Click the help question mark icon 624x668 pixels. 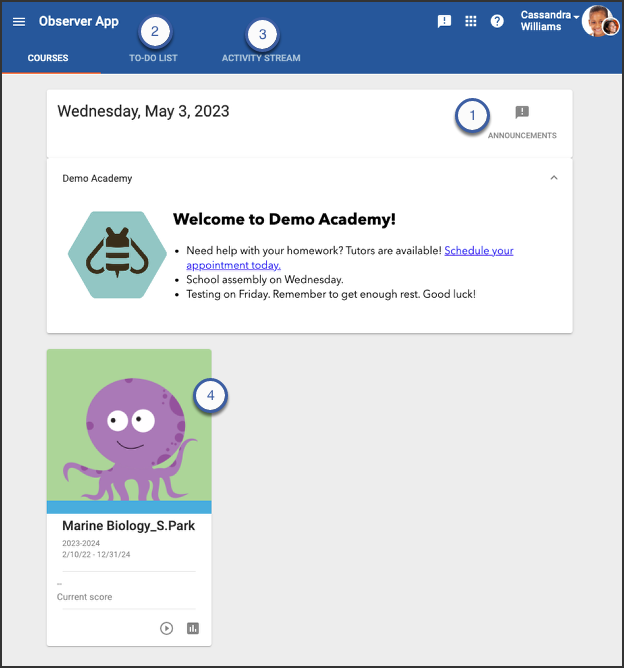click(497, 21)
